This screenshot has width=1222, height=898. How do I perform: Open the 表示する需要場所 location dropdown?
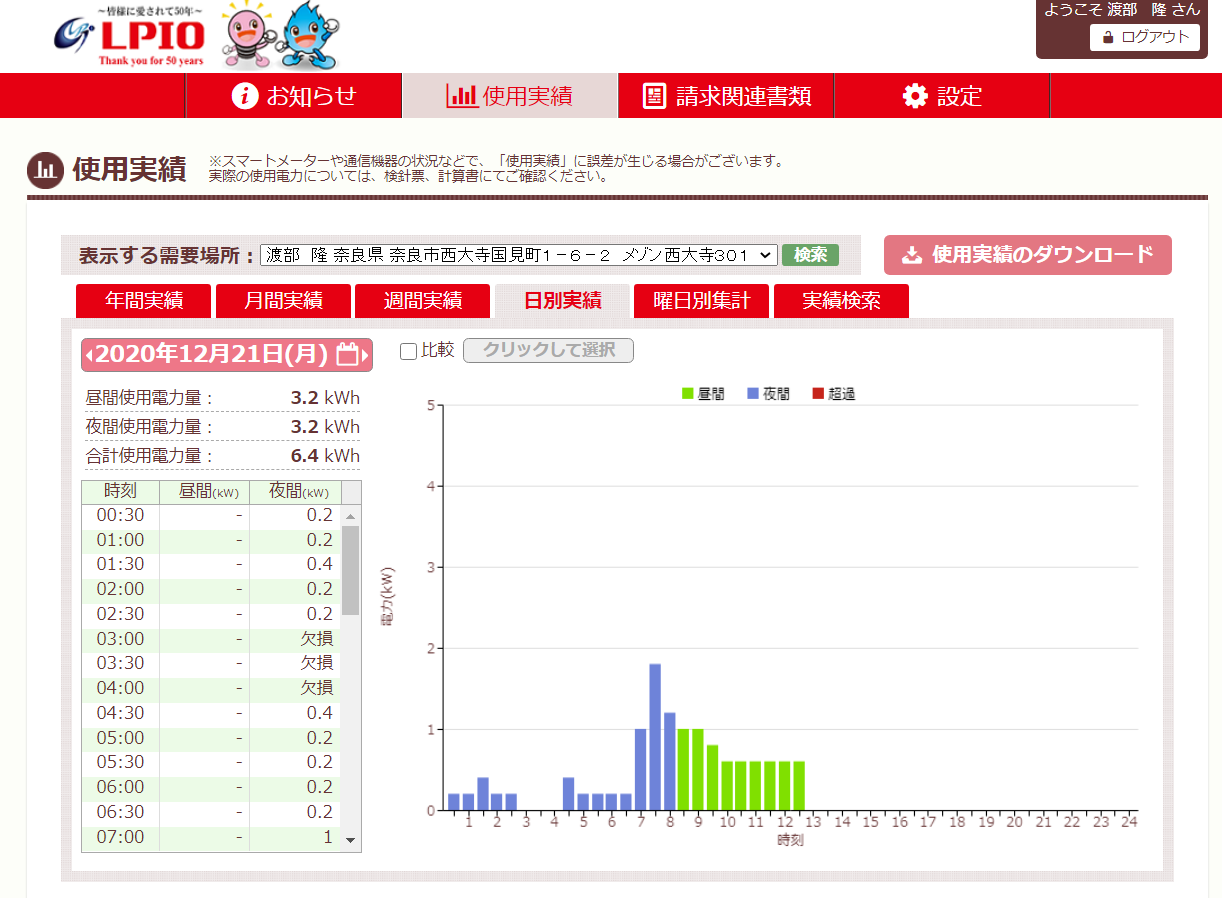click(518, 255)
